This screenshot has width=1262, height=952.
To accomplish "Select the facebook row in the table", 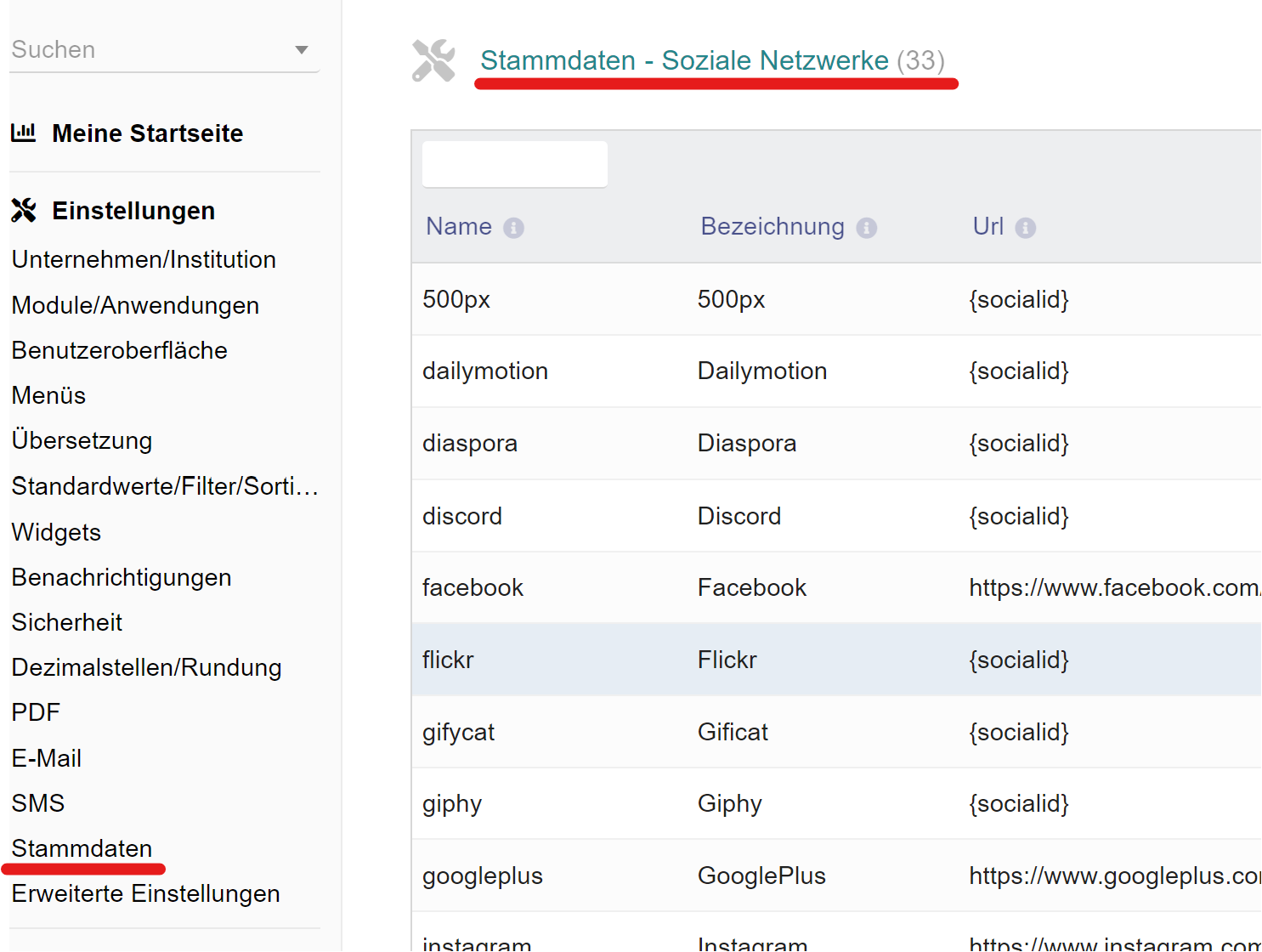I will pyautogui.click(x=473, y=587).
